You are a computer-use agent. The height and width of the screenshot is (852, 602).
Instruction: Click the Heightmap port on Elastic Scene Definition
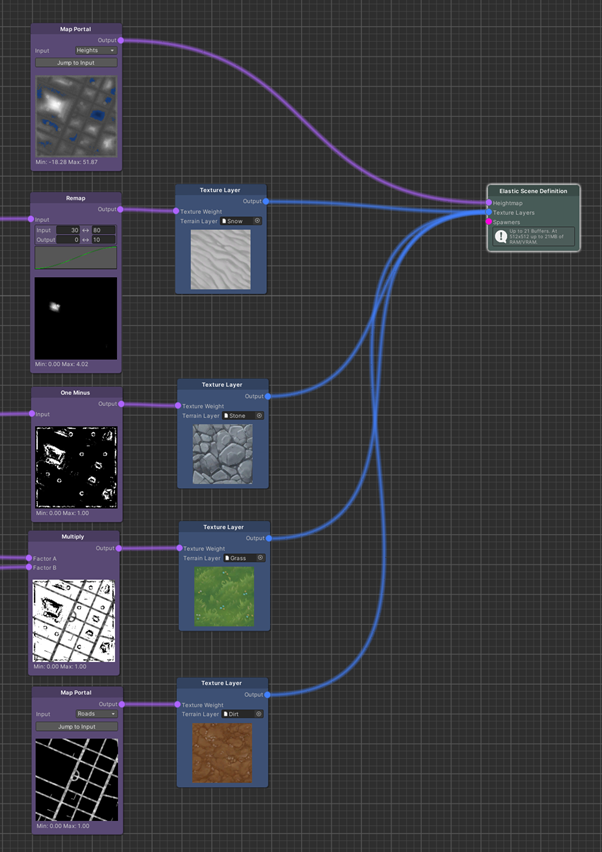[x=489, y=203]
